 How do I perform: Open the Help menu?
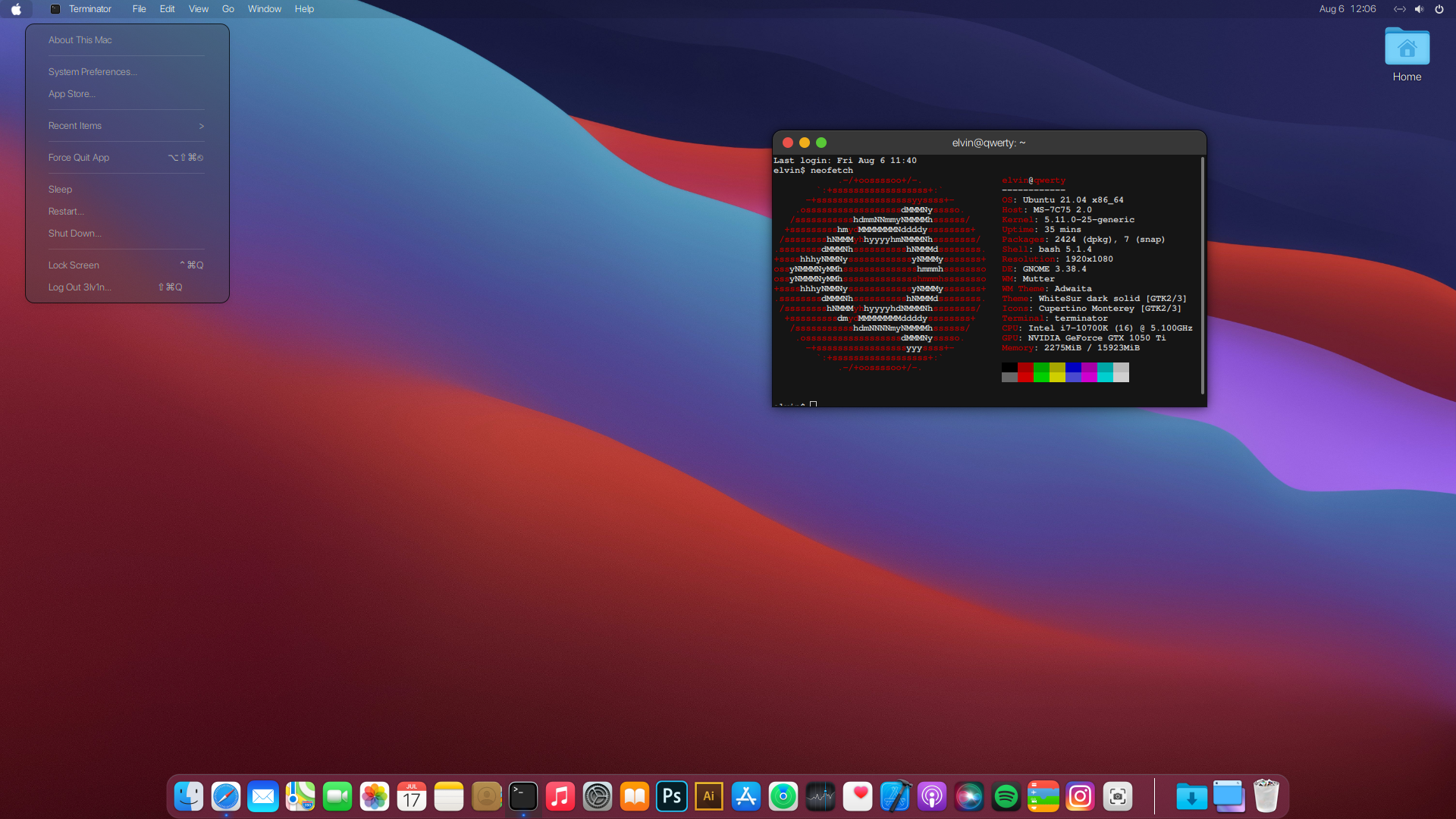coord(304,9)
